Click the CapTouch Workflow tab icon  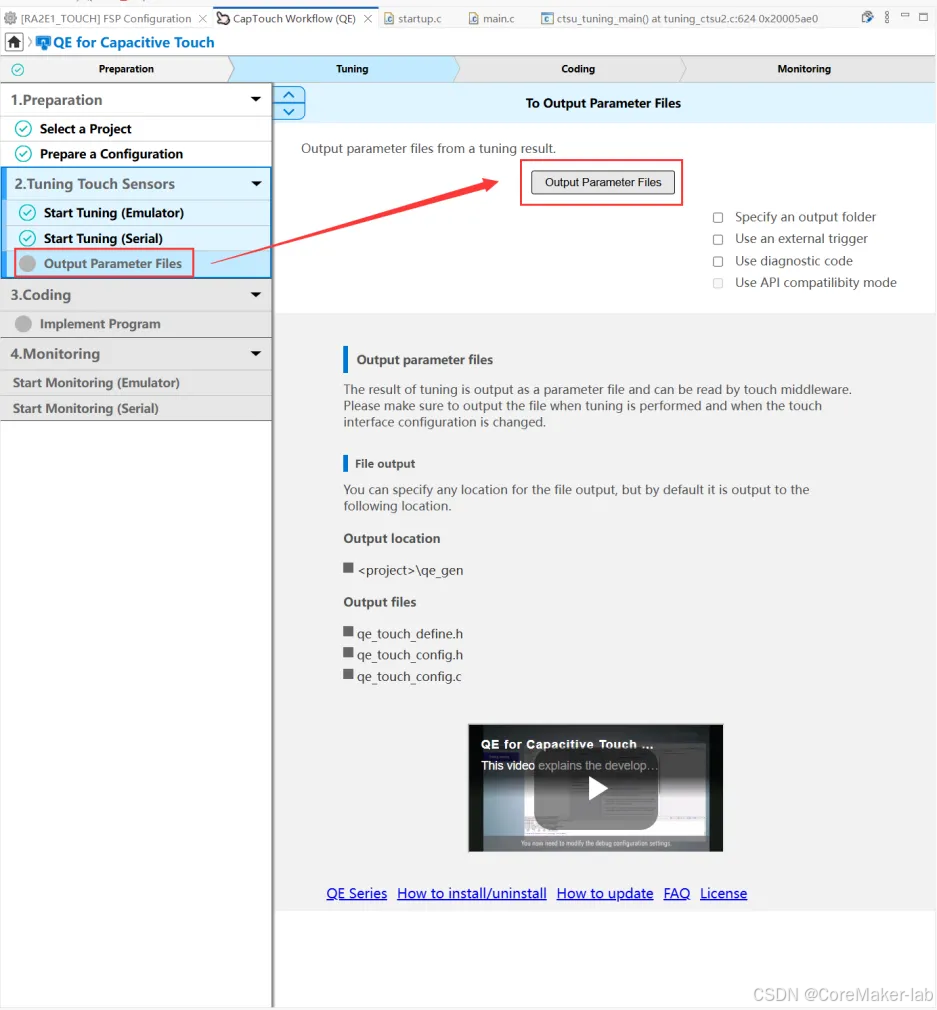tap(223, 18)
